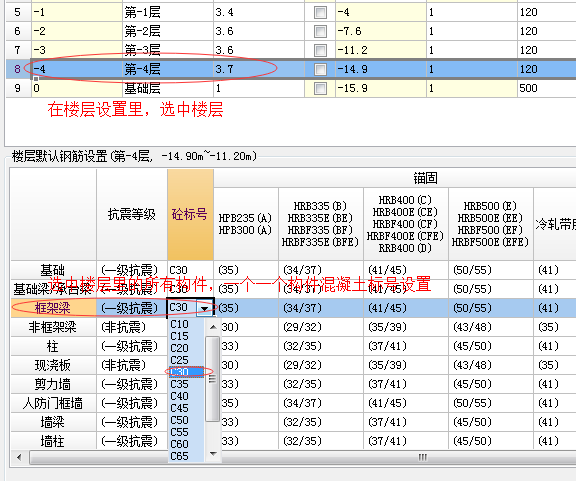Select the 剪力墙 row header
The height and width of the screenshot is (481, 576).
tap(53, 384)
